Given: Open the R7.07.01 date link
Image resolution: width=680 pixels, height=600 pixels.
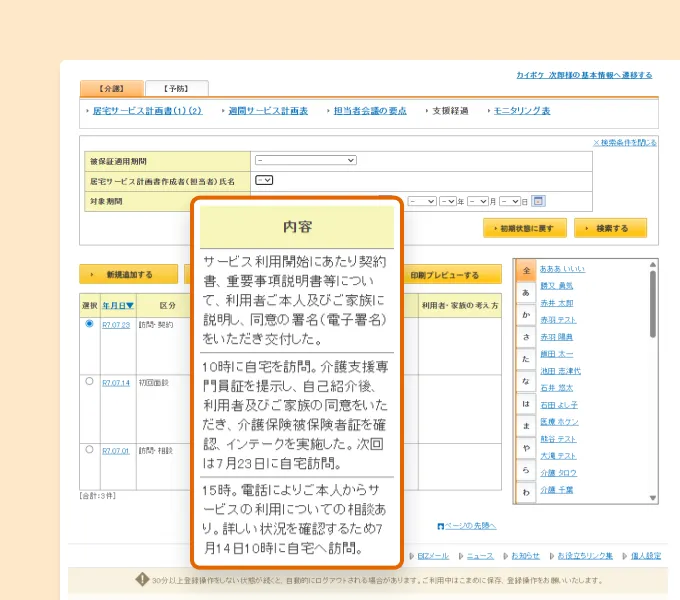Looking at the screenshot, I should [116, 451].
